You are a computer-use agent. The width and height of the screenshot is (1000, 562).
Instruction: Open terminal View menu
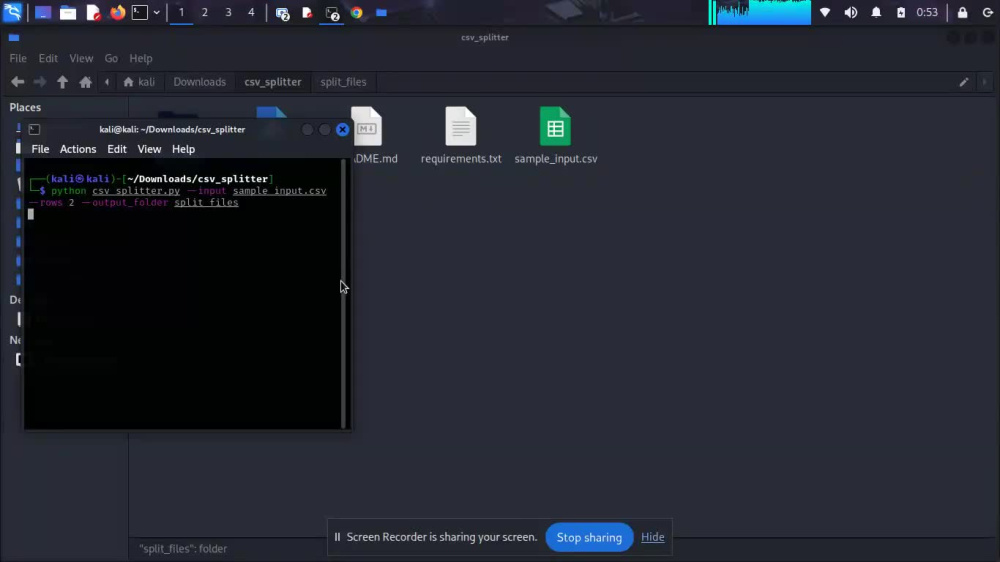pos(149,149)
